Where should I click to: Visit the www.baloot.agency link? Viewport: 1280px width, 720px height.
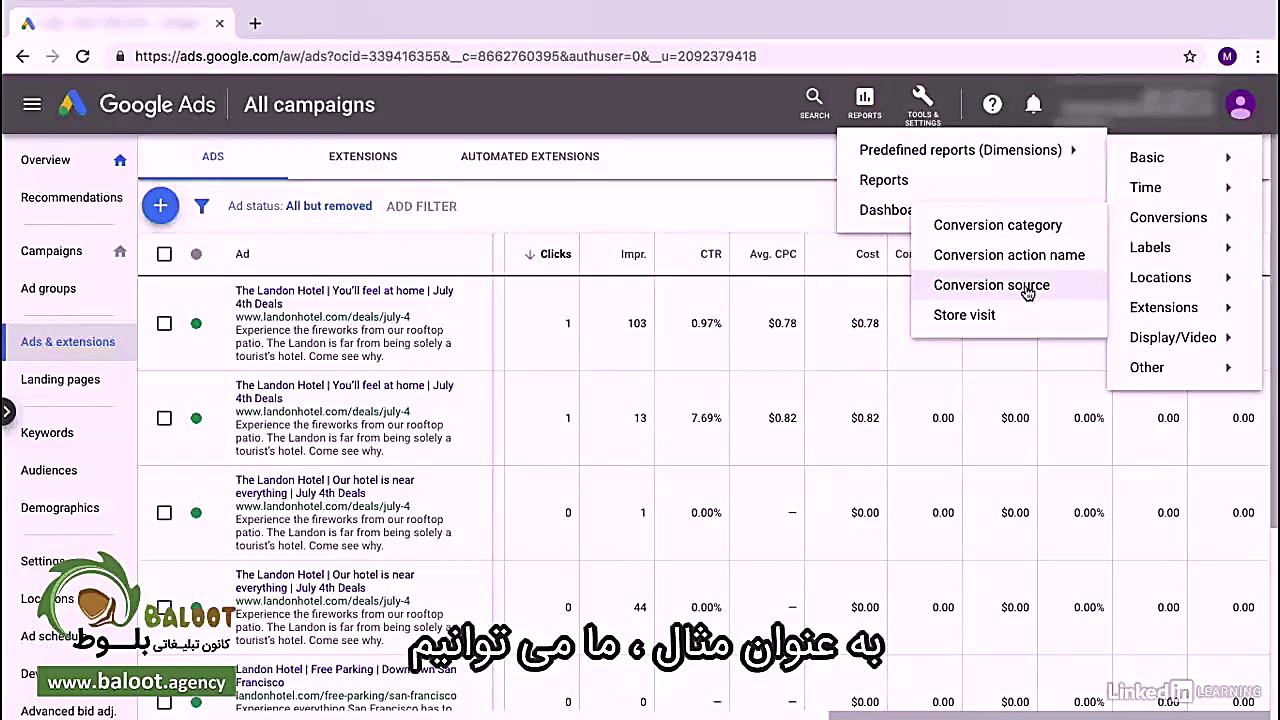(x=137, y=682)
